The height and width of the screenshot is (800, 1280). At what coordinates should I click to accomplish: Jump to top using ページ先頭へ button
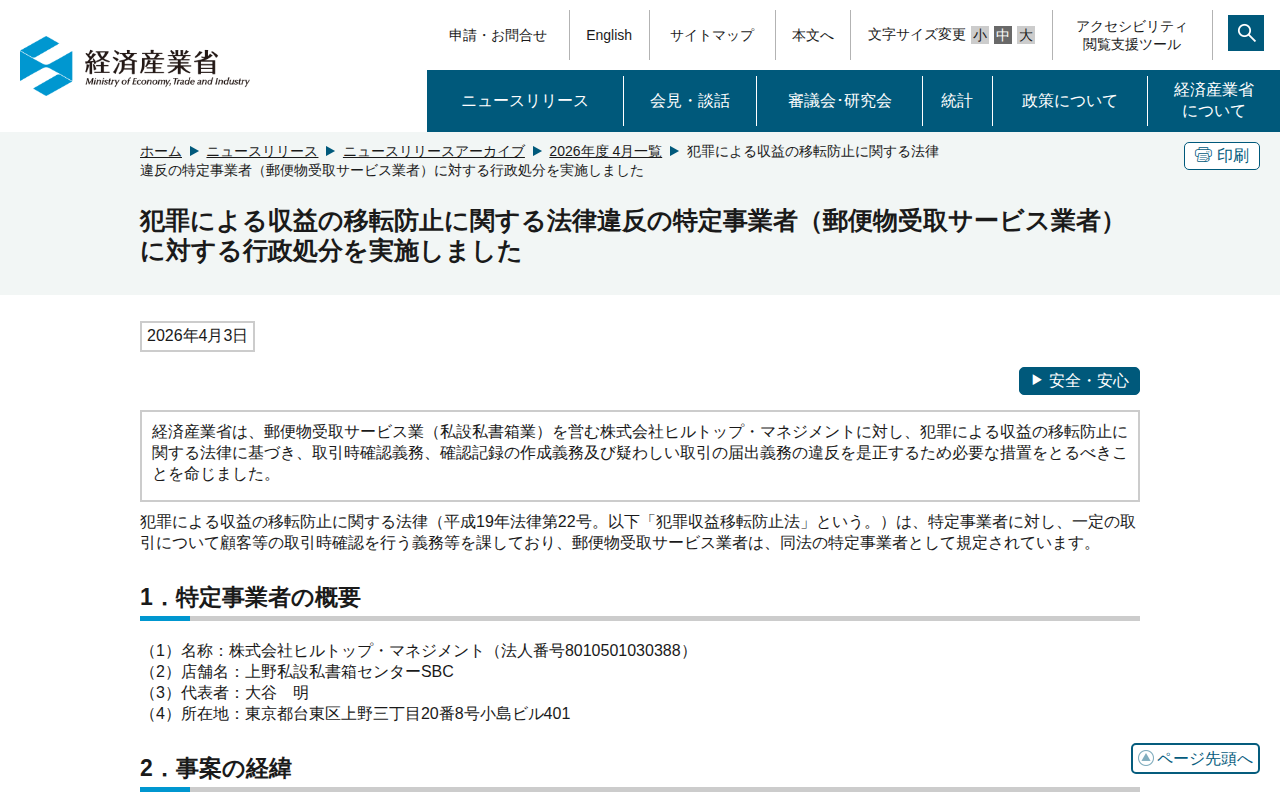click(x=1195, y=758)
